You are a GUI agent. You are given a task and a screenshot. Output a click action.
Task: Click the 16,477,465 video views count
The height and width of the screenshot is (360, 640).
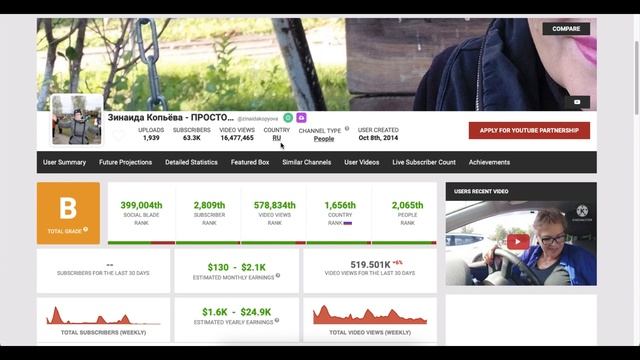(237, 138)
